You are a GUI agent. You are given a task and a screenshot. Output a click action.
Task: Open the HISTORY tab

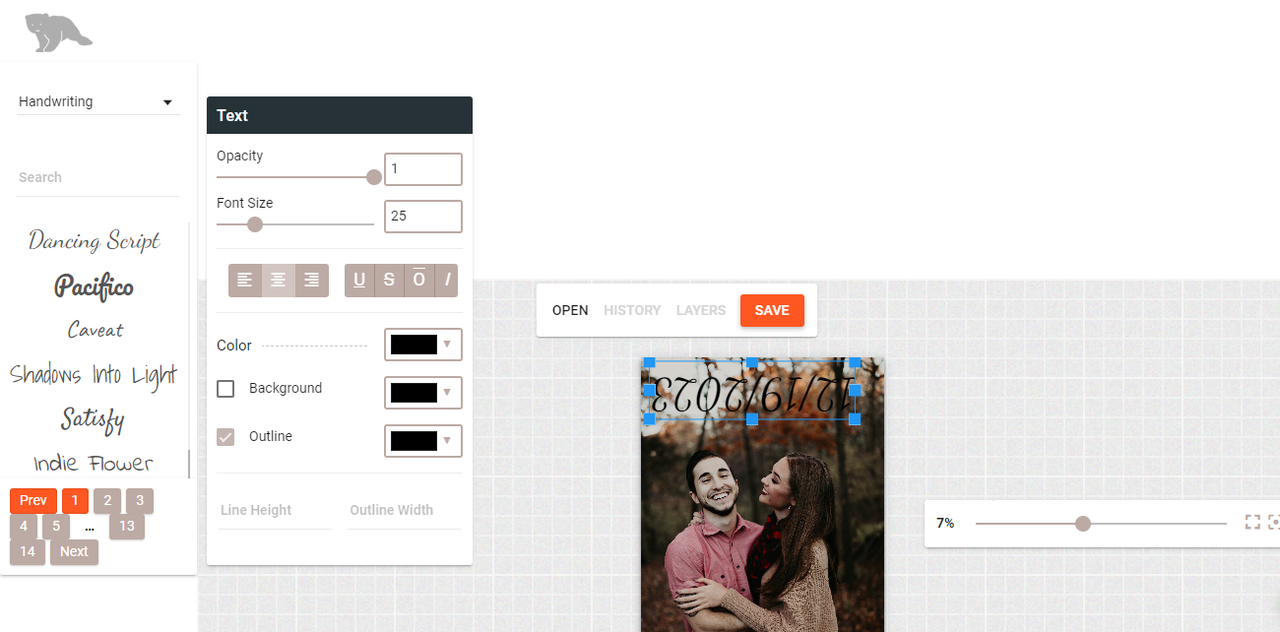coord(632,311)
